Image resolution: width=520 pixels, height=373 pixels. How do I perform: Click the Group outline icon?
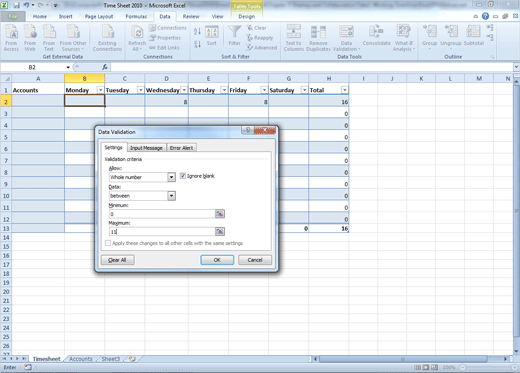point(429,37)
